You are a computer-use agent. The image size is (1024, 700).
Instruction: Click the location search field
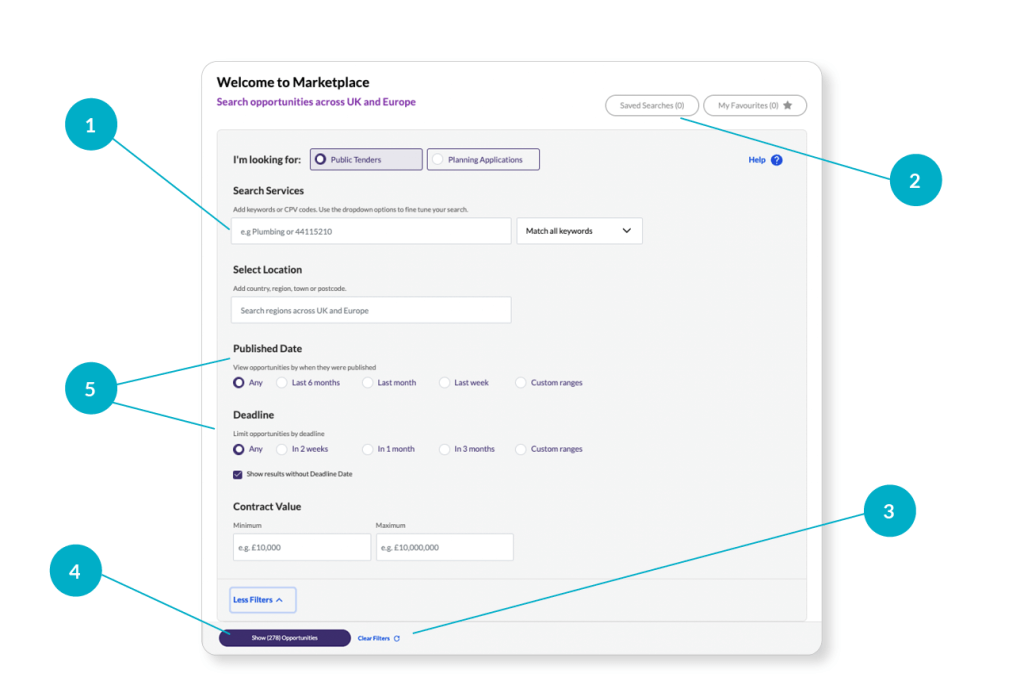click(370, 310)
